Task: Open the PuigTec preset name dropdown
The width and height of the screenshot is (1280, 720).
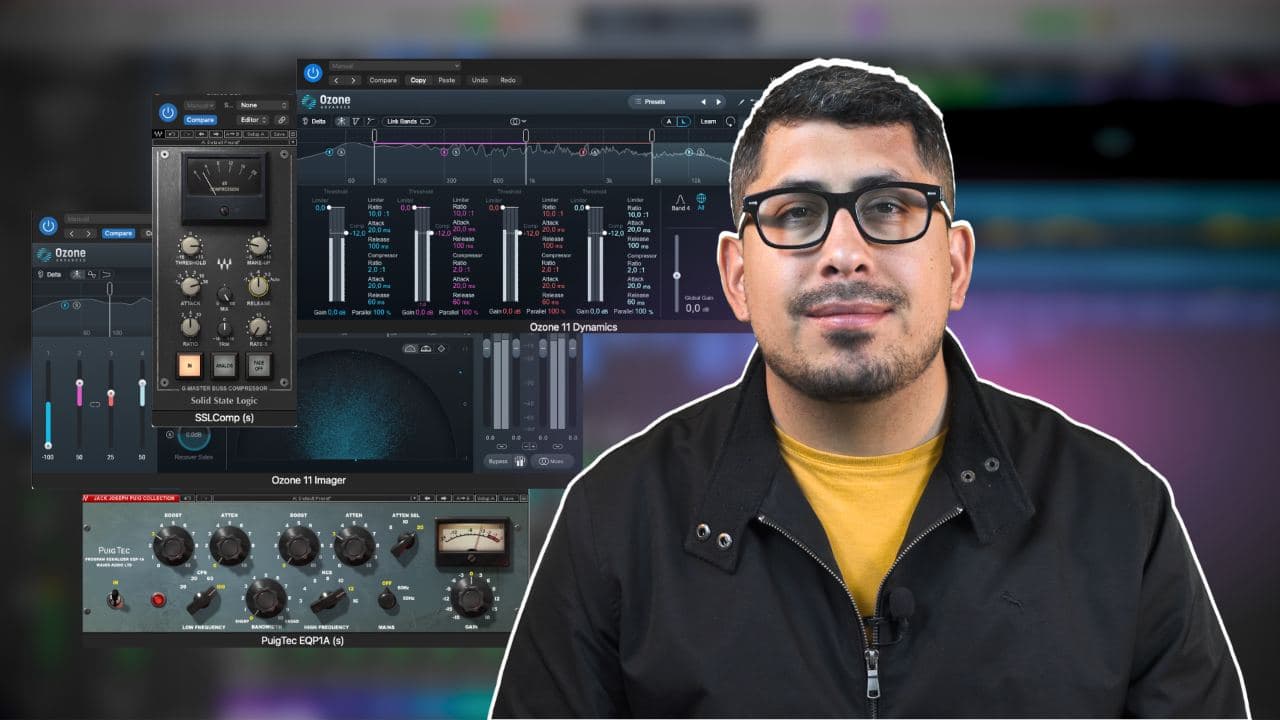Action: pyautogui.click(x=315, y=497)
